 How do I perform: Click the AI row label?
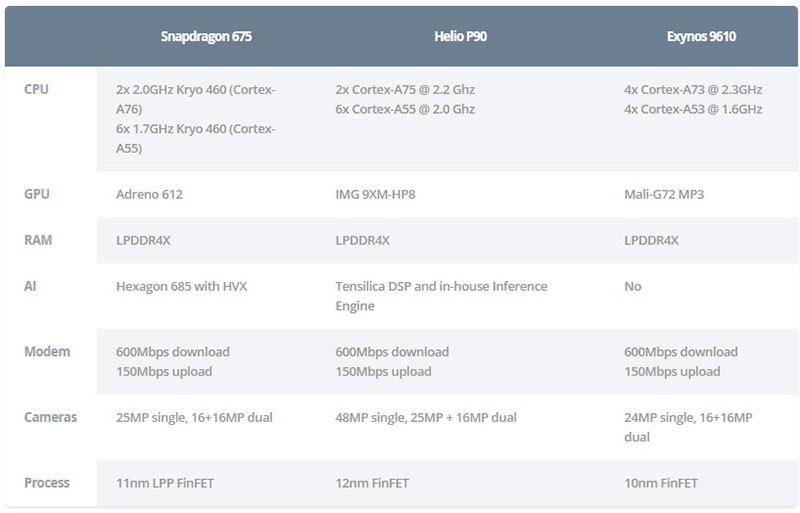(31, 286)
